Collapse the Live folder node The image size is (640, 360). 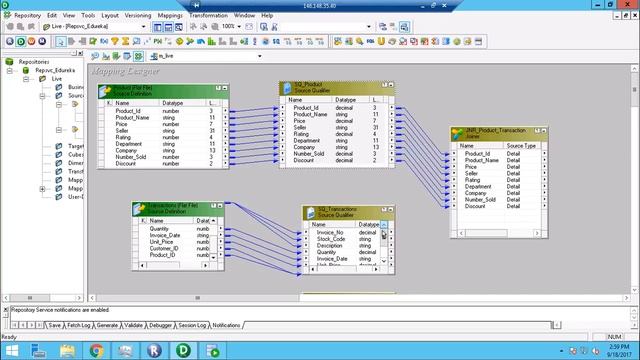click(x=26, y=78)
